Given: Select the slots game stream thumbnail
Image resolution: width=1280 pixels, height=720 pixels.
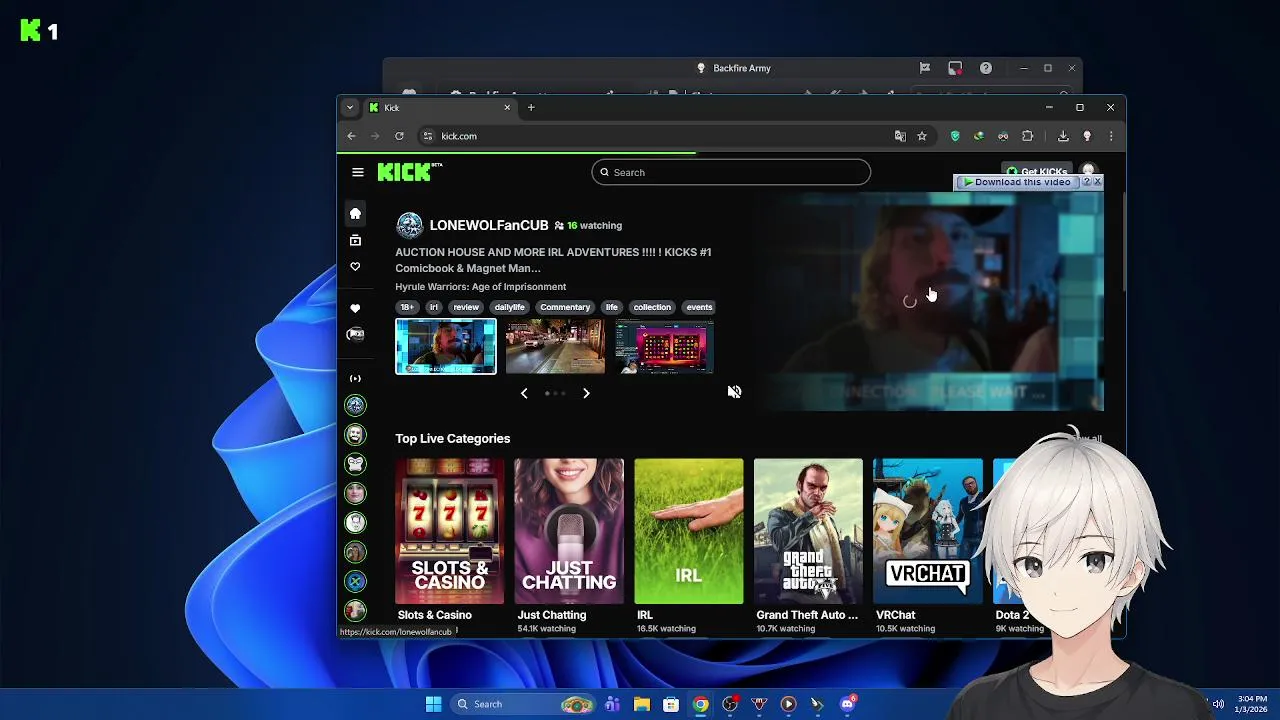Looking at the screenshot, I should (665, 346).
